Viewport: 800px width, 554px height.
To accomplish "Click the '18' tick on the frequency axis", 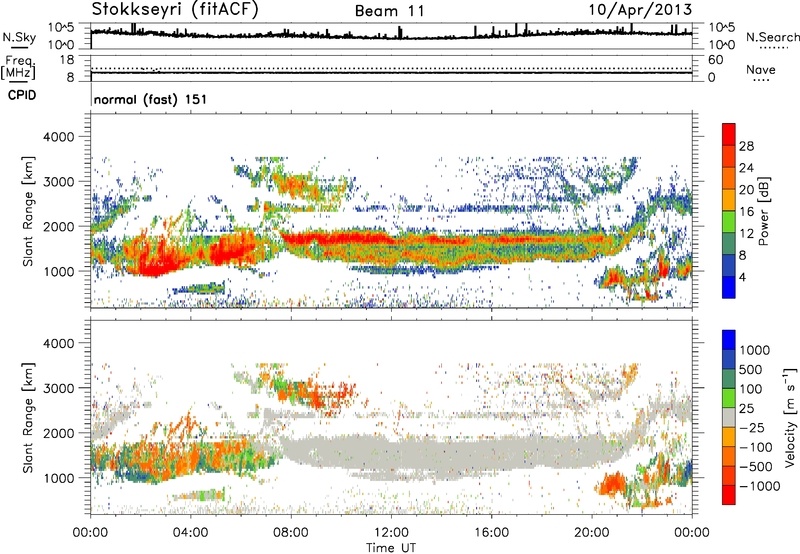I will 67,60.
